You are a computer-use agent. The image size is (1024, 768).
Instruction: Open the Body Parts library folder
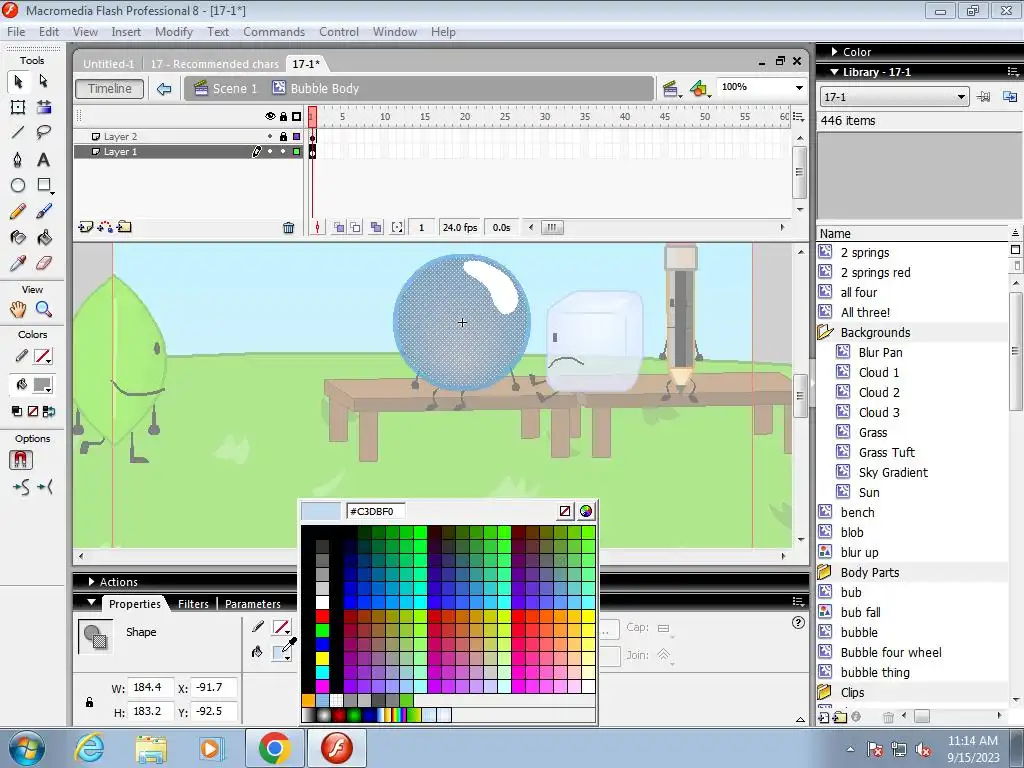(825, 573)
